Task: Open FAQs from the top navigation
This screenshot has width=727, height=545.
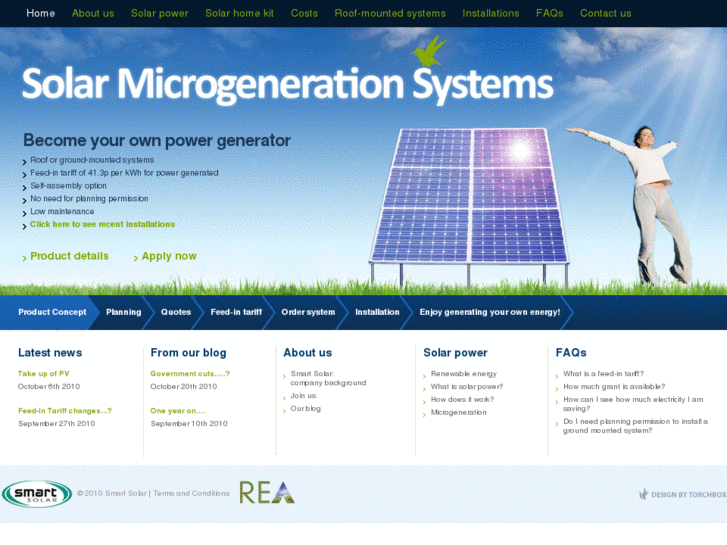Action: pyautogui.click(x=549, y=13)
